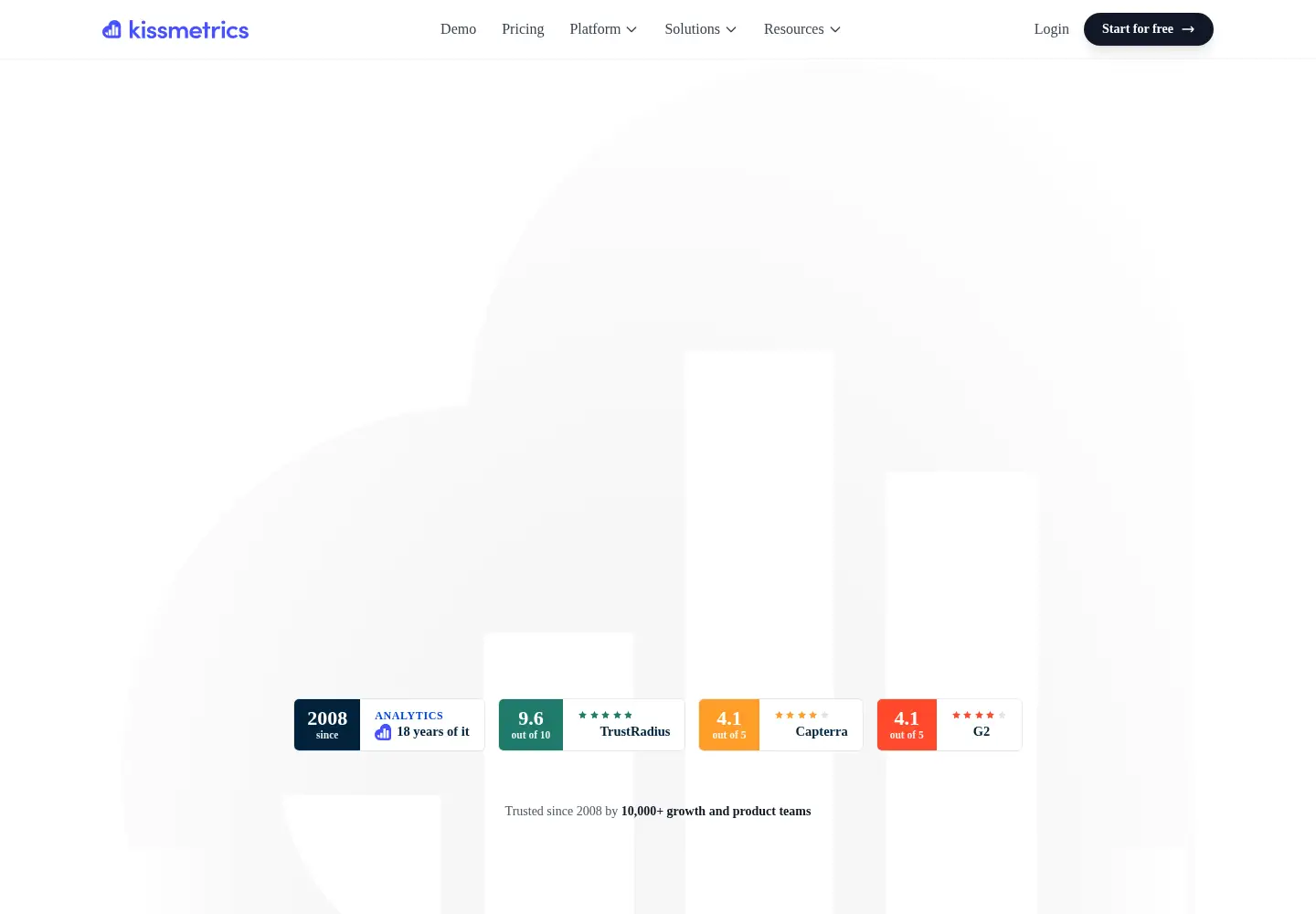Click the orange 4.1 Capterra score
Viewport: 1316px width, 914px height.
pos(729,725)
